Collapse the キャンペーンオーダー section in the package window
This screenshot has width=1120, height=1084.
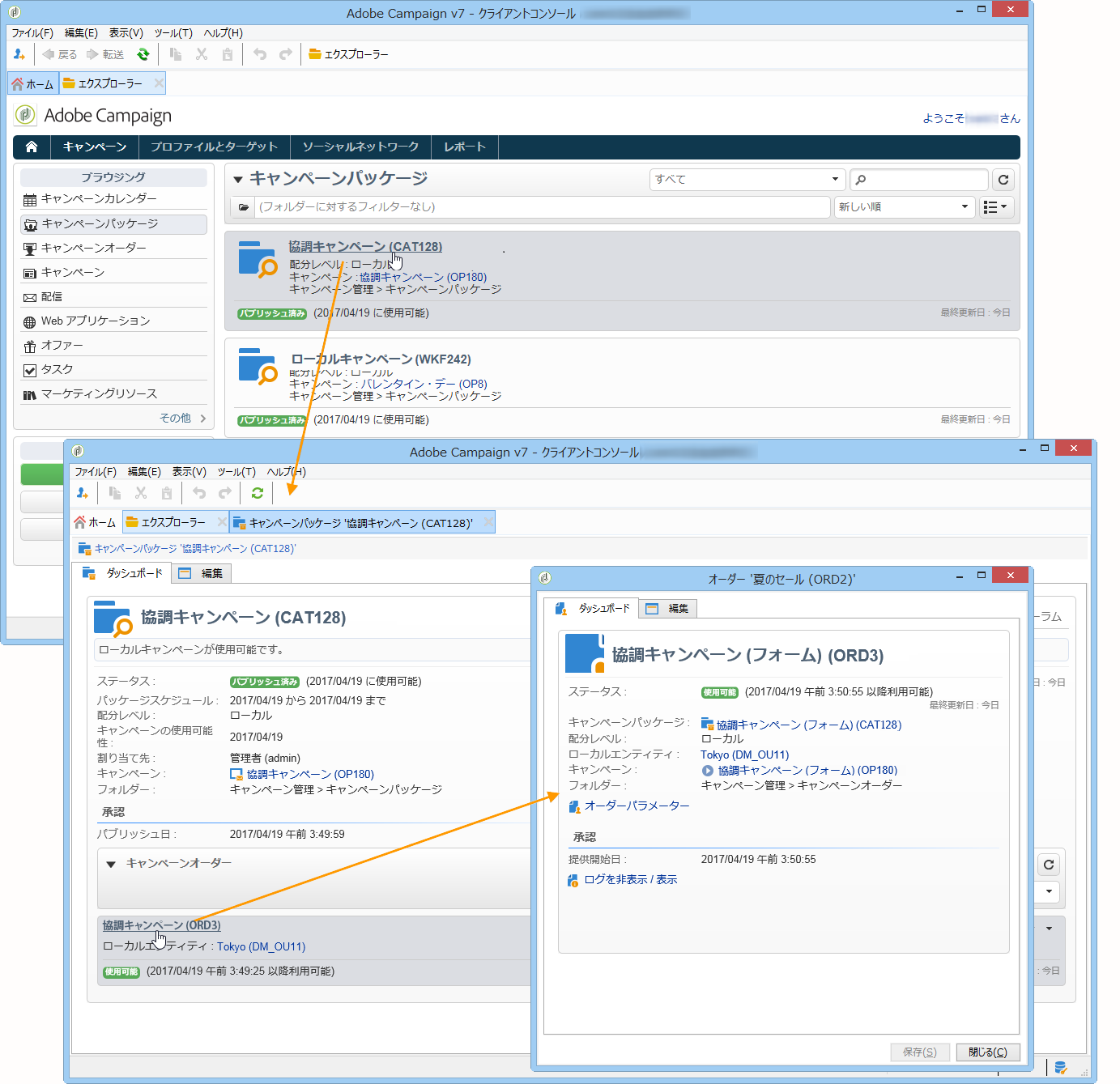(111, 864)
